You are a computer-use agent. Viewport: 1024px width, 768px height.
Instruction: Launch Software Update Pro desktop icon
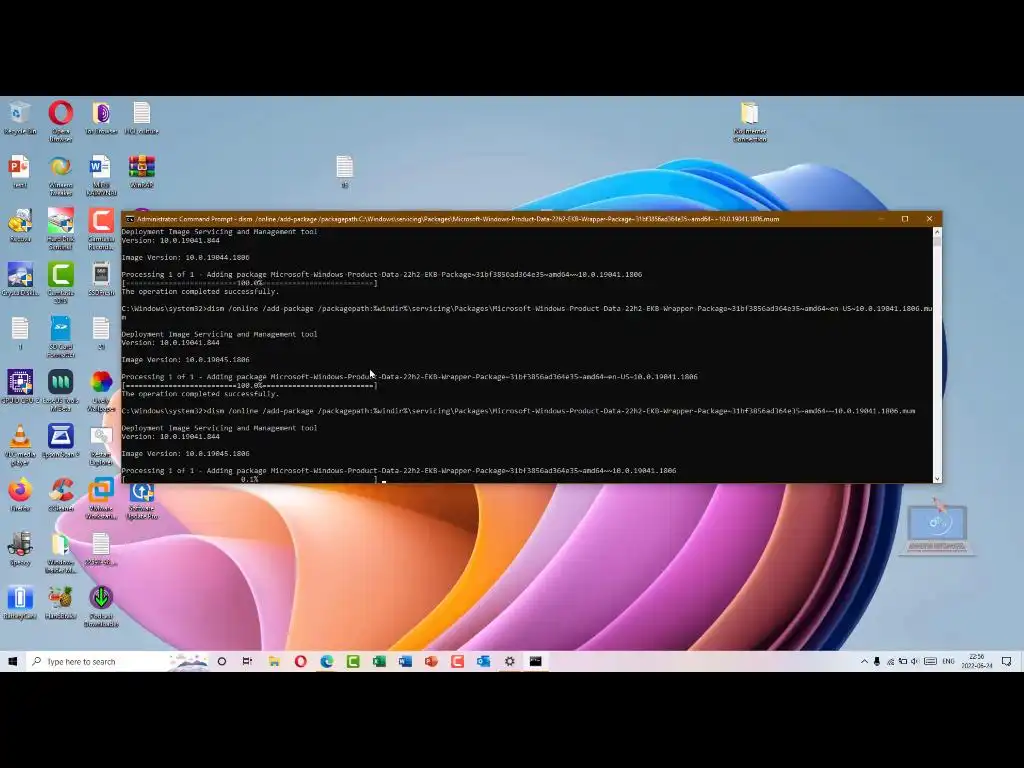pos(142,500)
